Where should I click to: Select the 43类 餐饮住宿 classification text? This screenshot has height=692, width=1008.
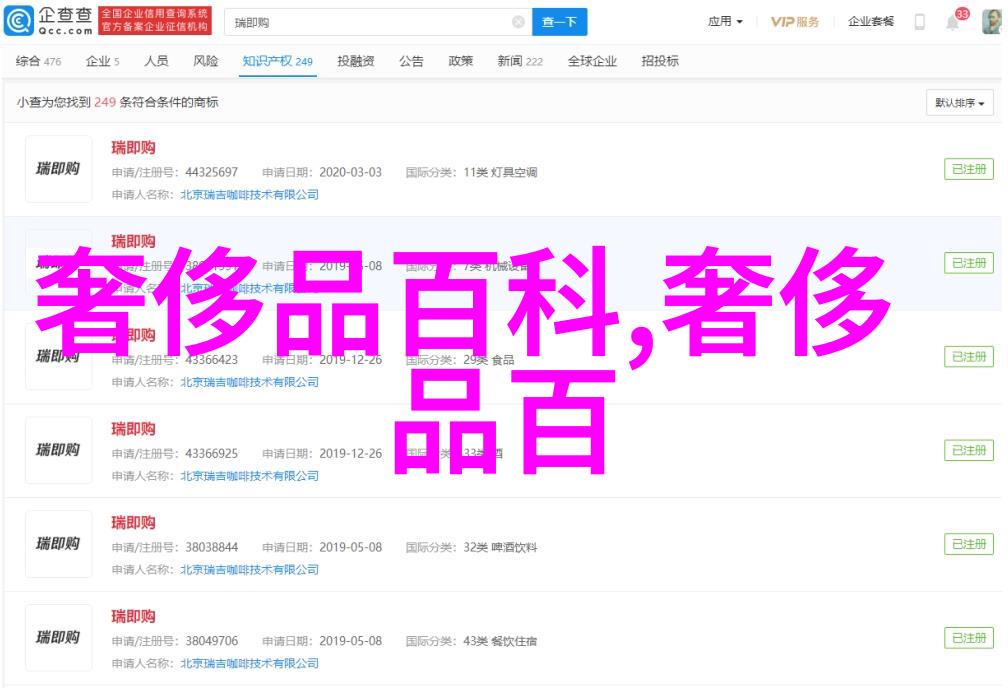500,642
